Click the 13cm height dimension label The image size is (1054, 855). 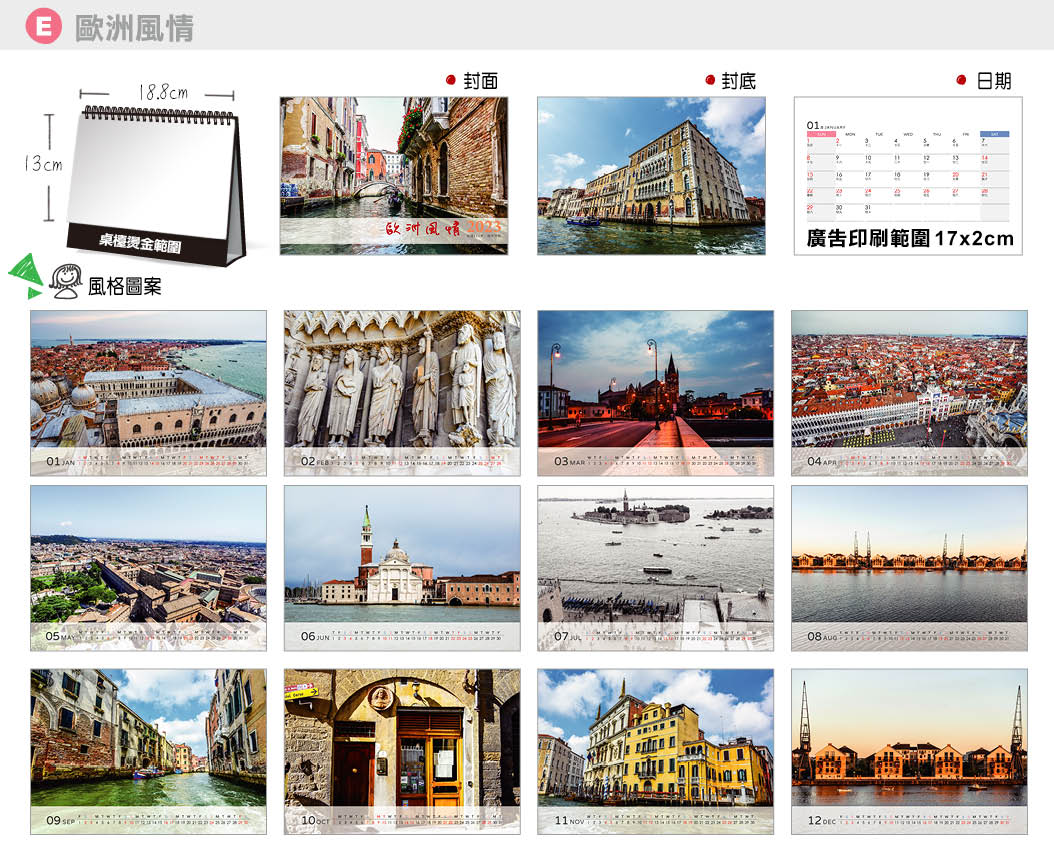click(42, 163)
